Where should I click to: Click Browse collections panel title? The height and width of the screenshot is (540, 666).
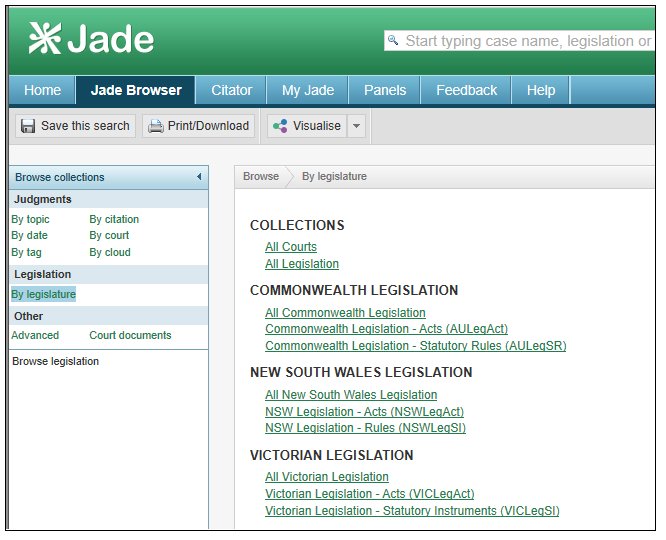(x=60, y=178)
